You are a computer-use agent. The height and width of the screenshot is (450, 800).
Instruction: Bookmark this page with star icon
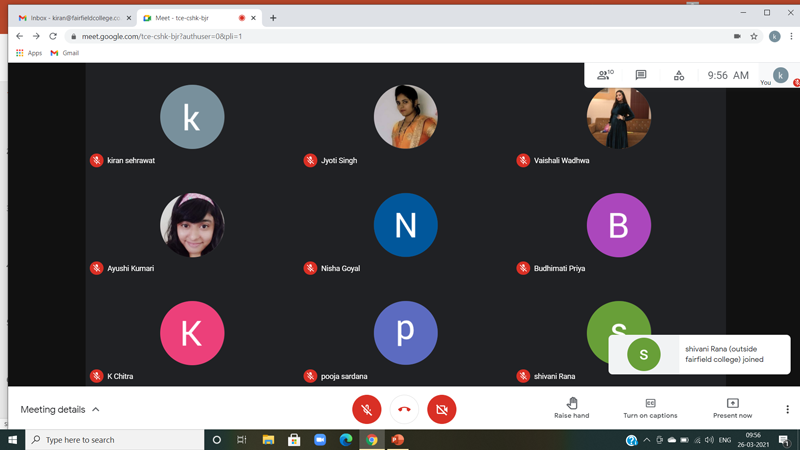click(x=754, y=36)
